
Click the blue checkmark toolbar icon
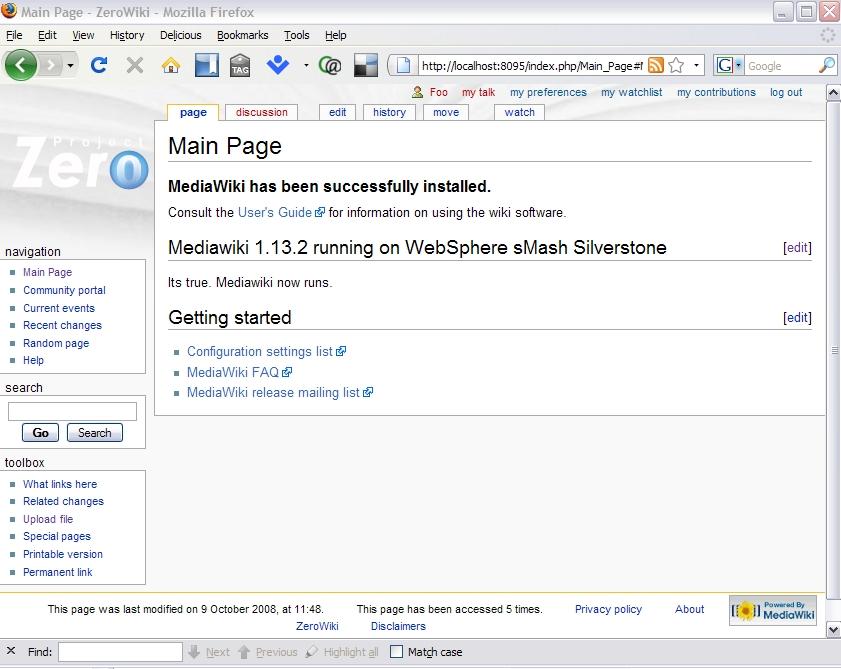point(278,65)
